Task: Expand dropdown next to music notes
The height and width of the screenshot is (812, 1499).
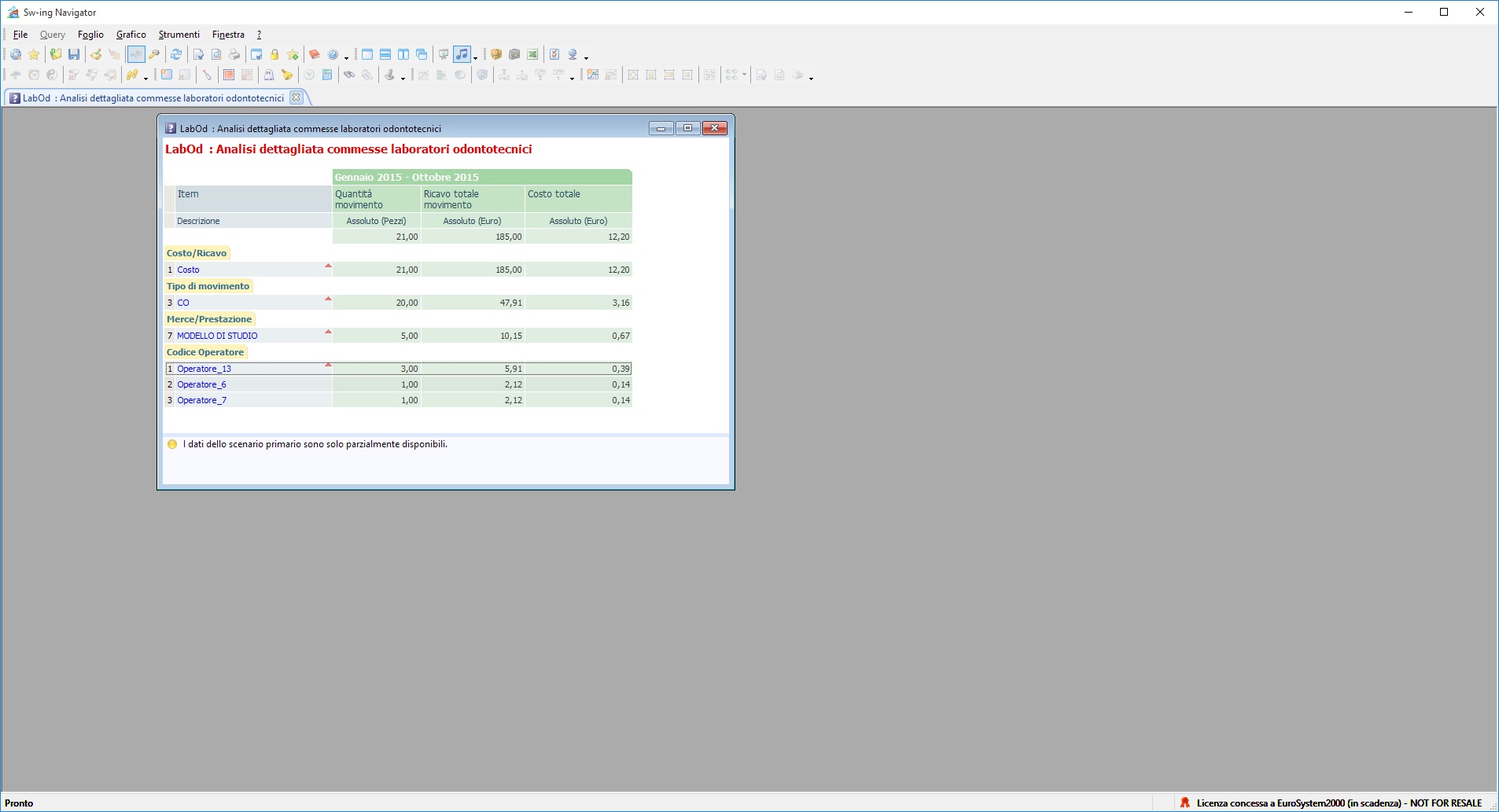Action: coord(475,57)
